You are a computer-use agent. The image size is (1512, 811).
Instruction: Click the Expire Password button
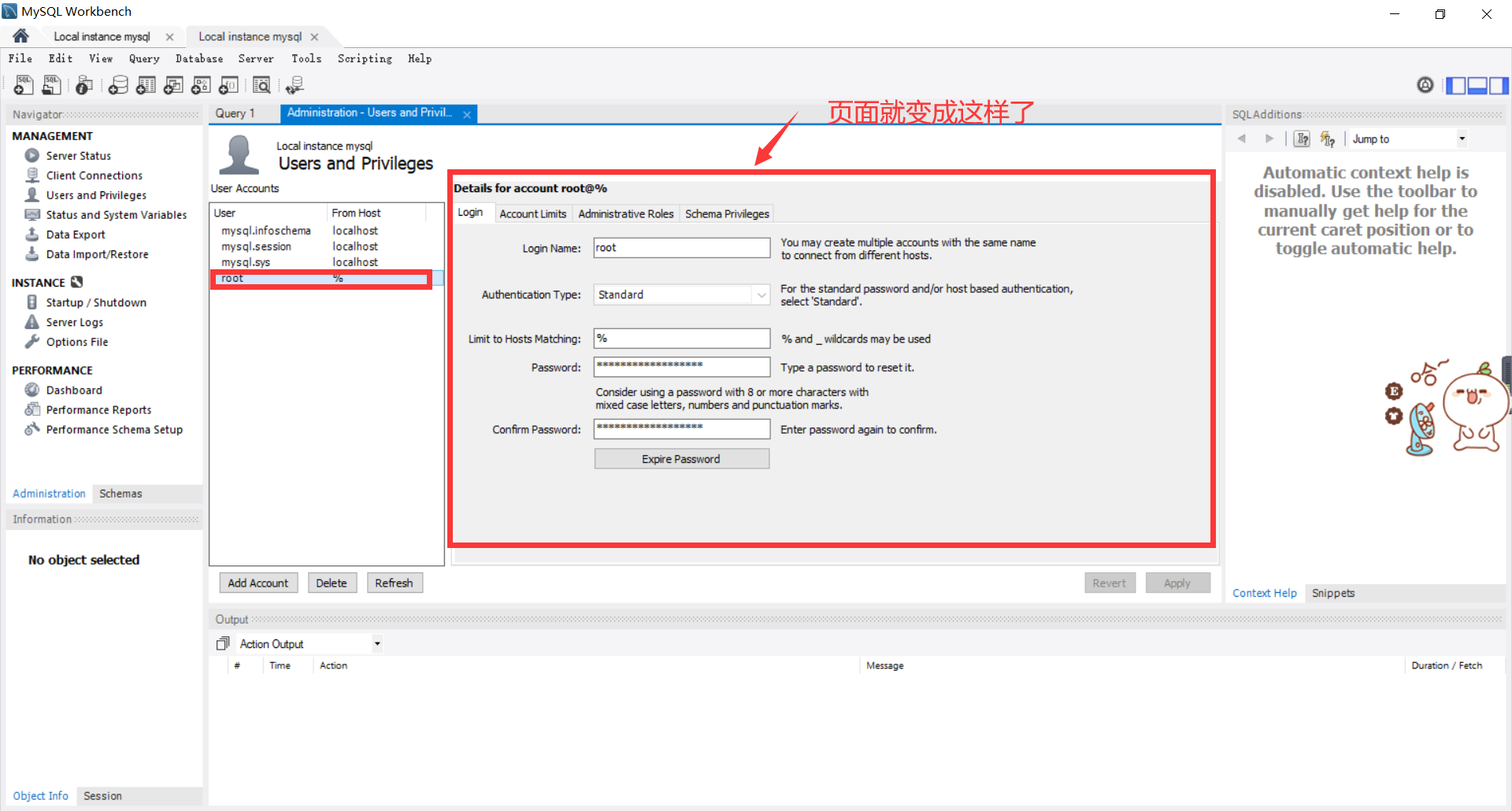pyautogui.click(x=681, y=459)
